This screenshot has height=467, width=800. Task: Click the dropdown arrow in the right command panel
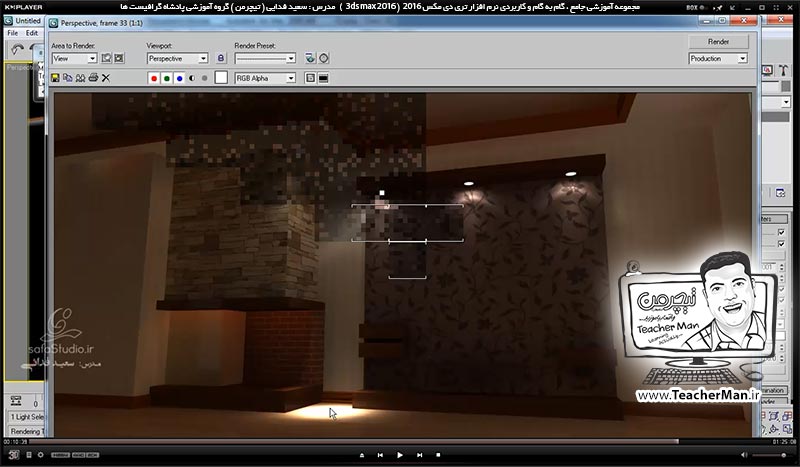coord(786,103)
